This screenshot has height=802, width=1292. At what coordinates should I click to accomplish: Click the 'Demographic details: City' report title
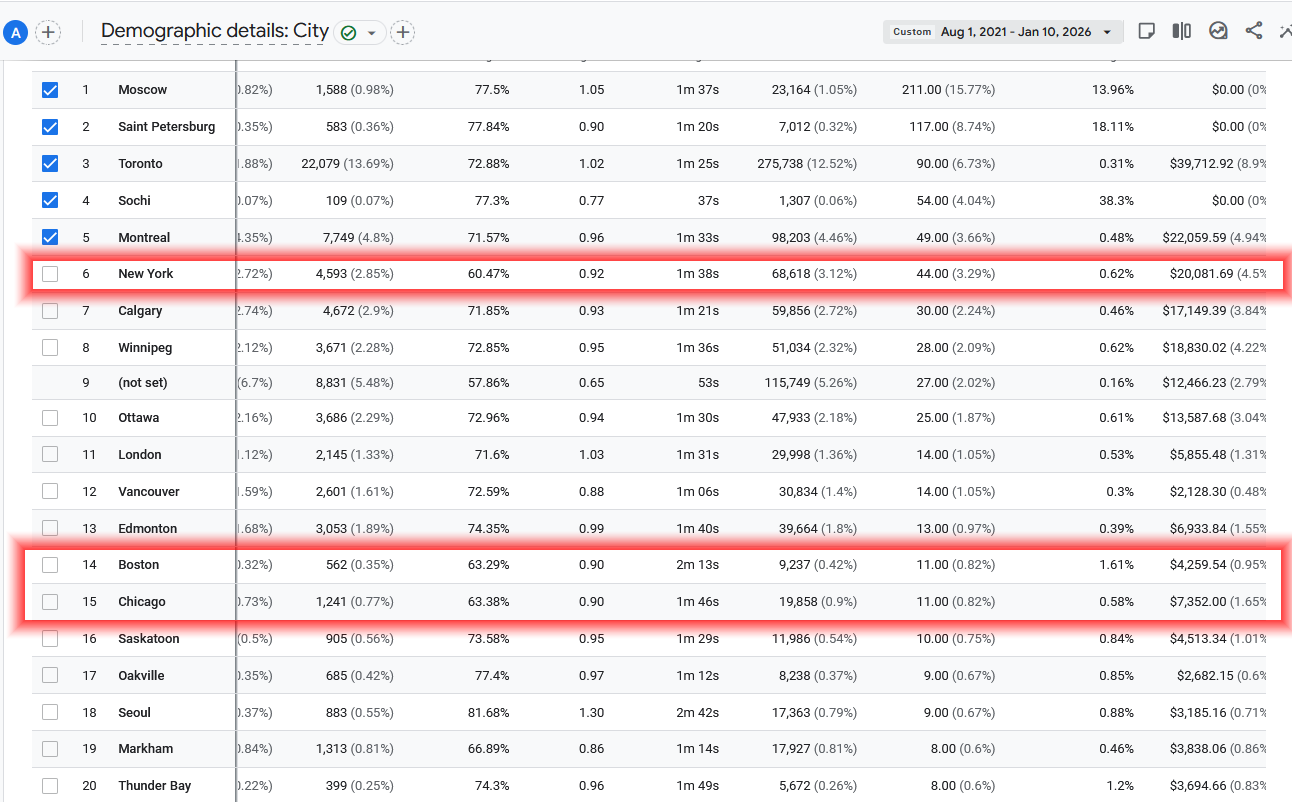(215, 31)
